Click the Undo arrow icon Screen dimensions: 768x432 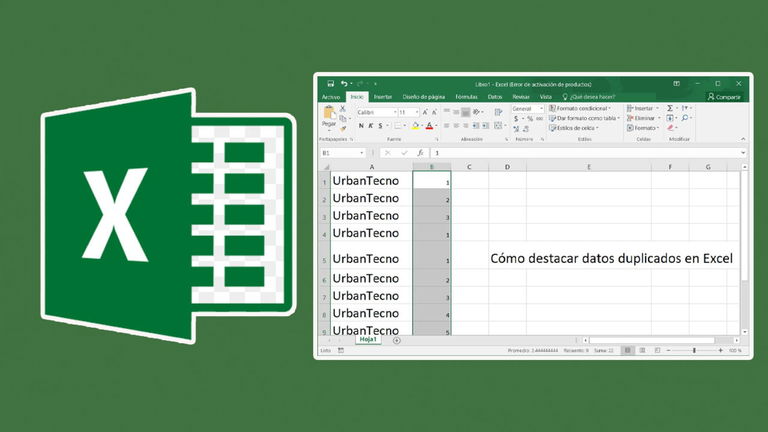[x=344, y=84]
